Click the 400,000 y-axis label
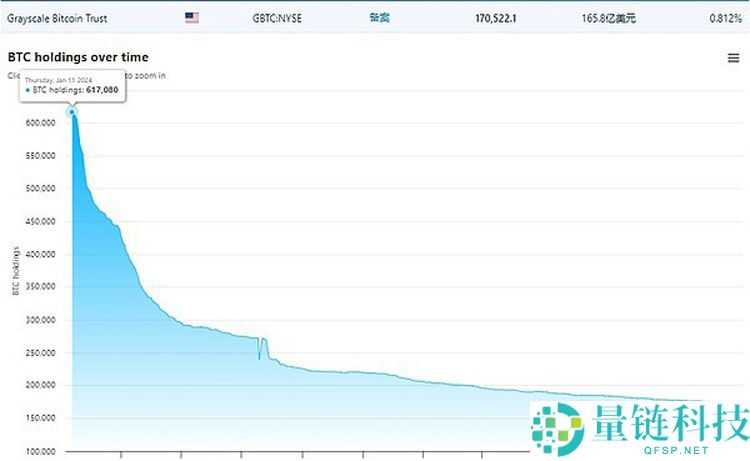750x461 pixels. point(40,254)
